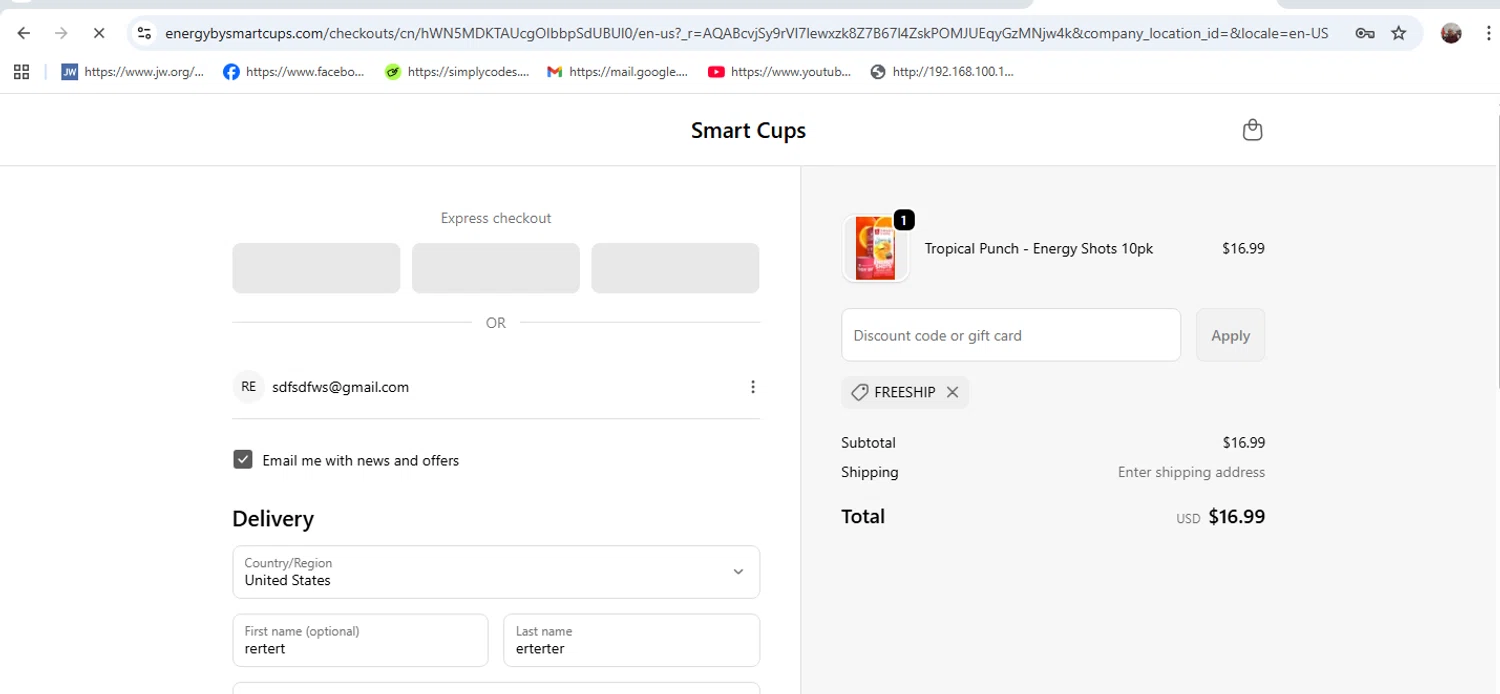Click the address bar URL
The image size is (1500, 694).
click(x=746, y=33)
